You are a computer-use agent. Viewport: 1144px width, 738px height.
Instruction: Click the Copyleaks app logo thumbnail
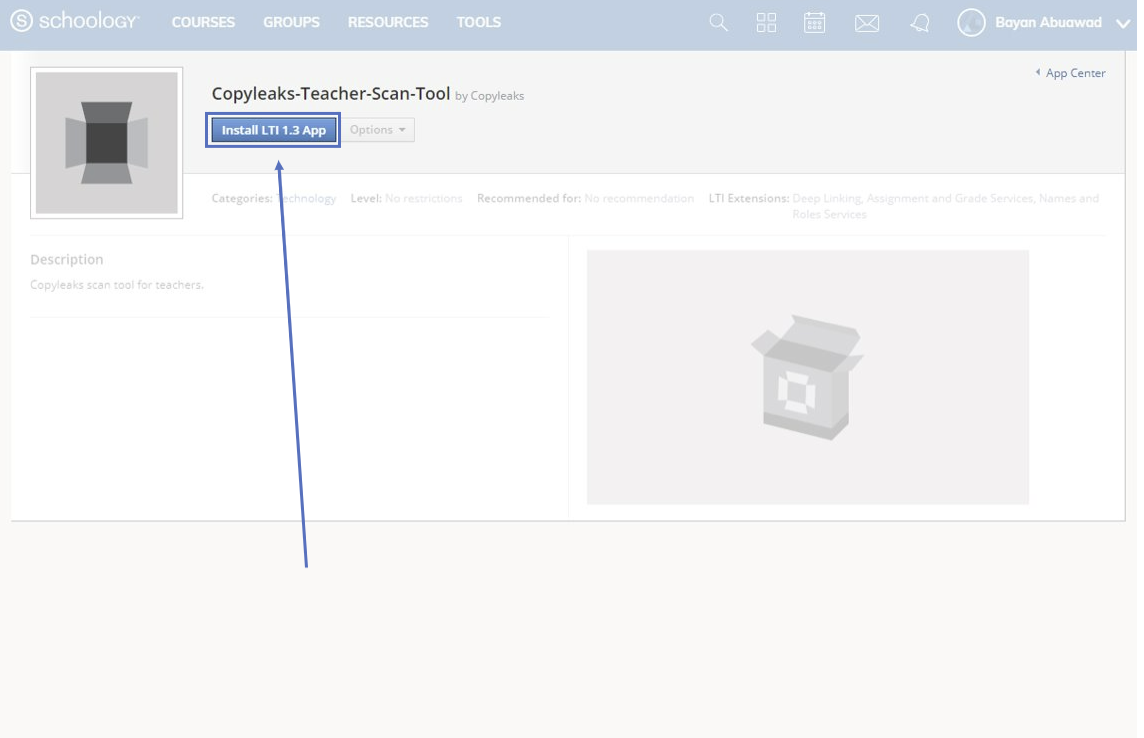pos(107,143)
